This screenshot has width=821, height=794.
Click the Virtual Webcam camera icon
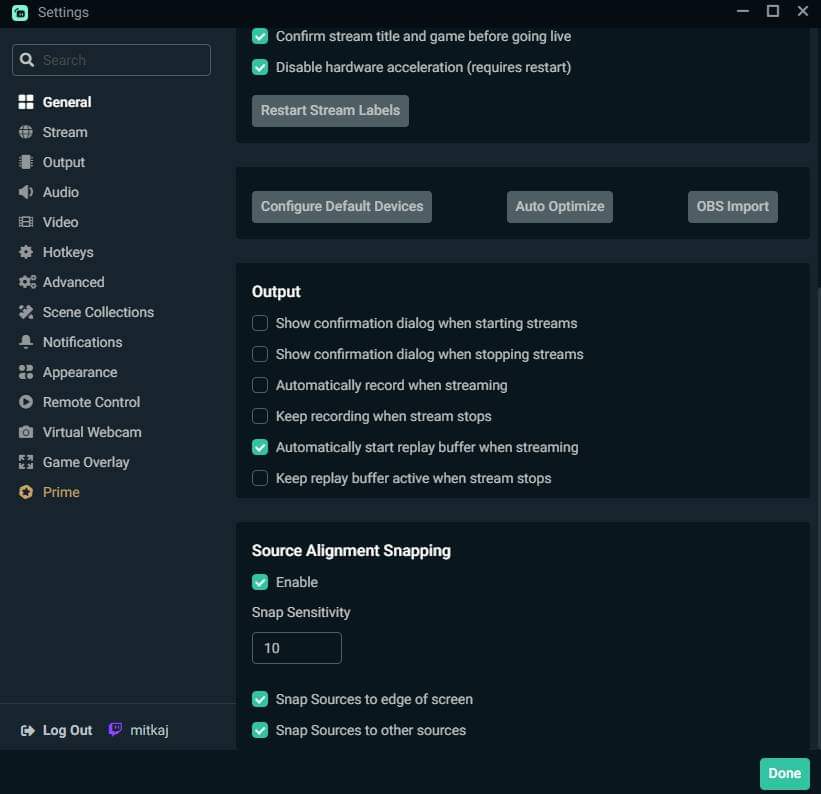26,432
